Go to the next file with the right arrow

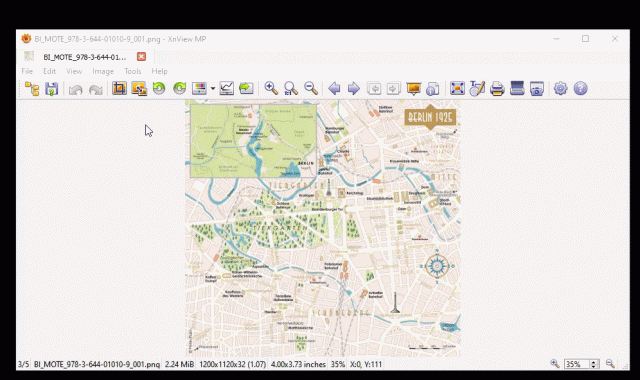coord(353,89)
